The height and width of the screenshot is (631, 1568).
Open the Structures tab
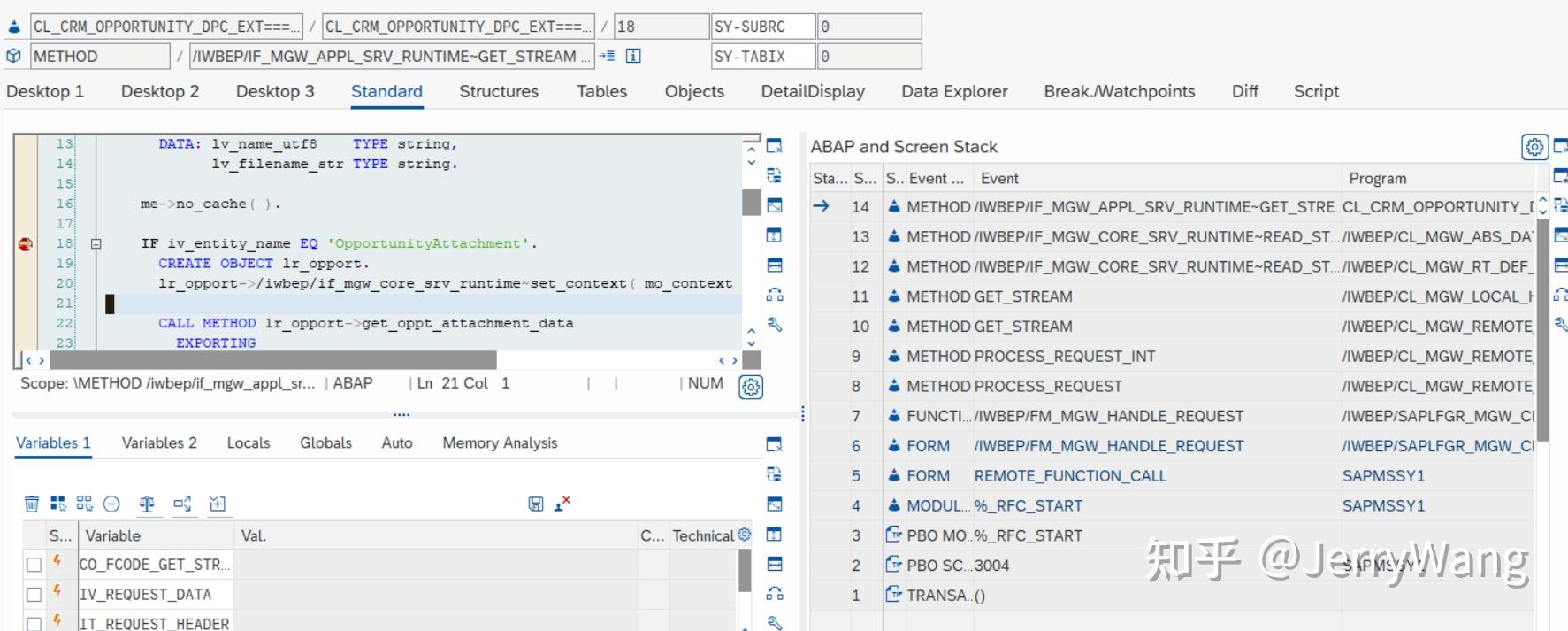tap(499, 91)
